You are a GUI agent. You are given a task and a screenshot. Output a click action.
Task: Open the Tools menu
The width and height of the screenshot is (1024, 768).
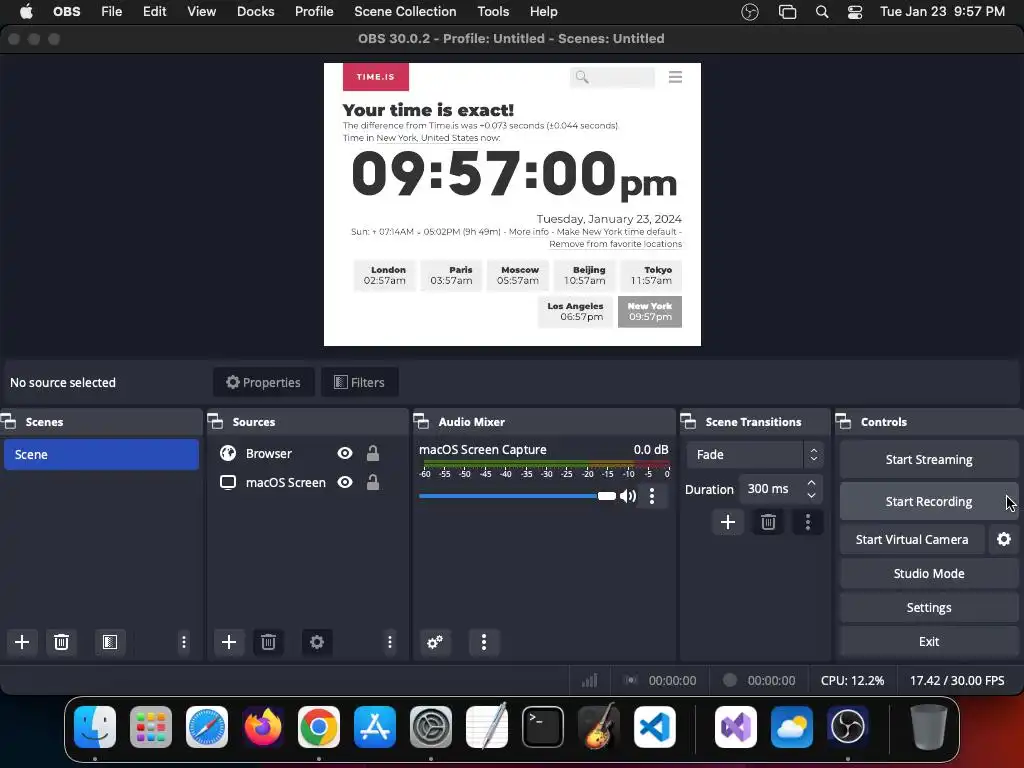[x=493, y=12]
